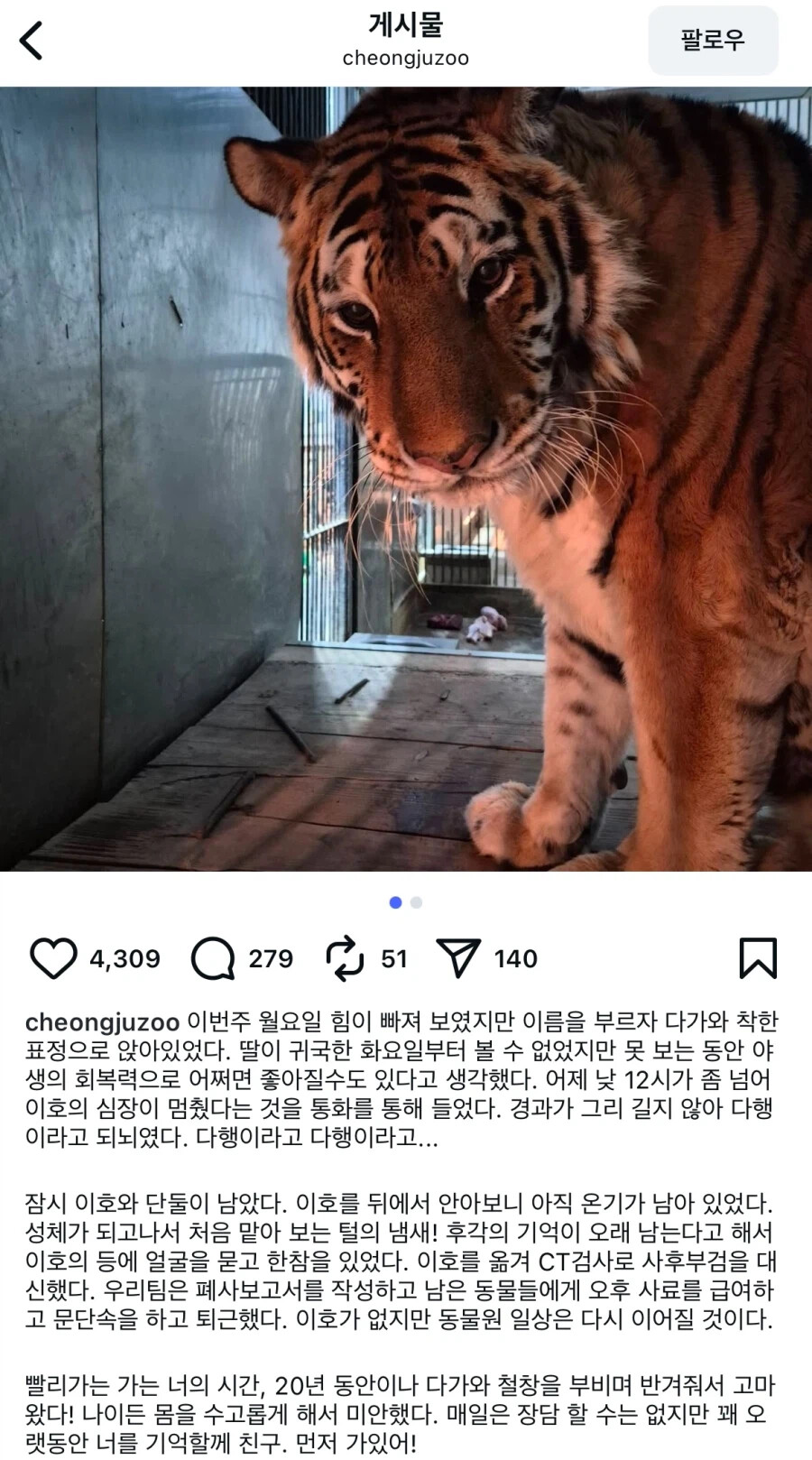Repost using the circular arrows icon
The width and height of the screenshot is (812, 1460).
click(345, 958)
